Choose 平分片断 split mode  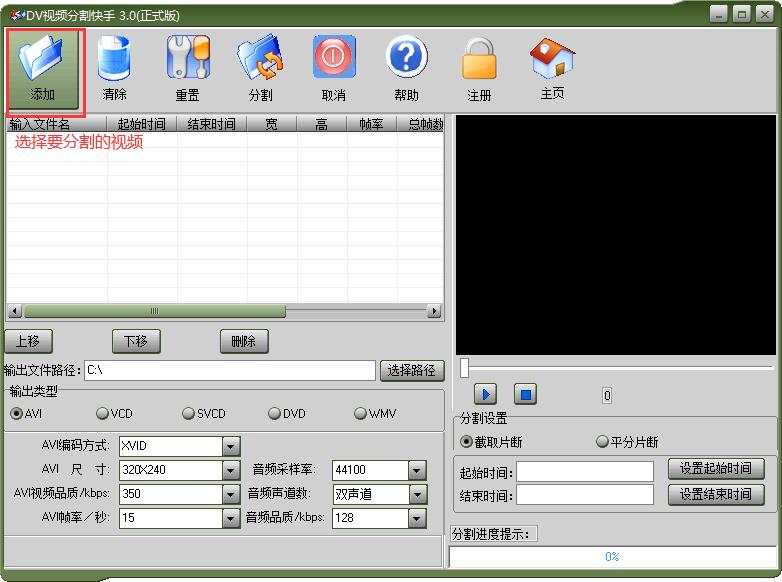coord(603,442)
